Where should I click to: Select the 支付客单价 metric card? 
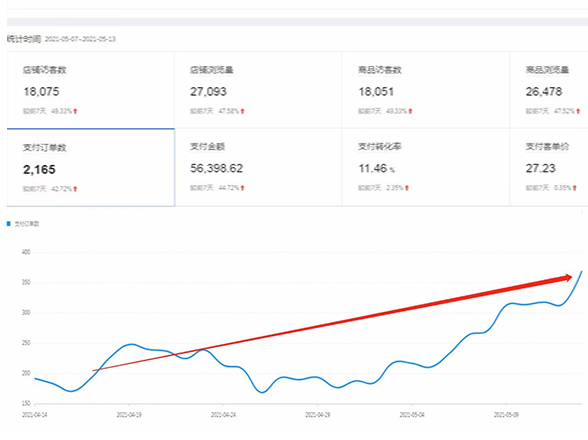549,167
